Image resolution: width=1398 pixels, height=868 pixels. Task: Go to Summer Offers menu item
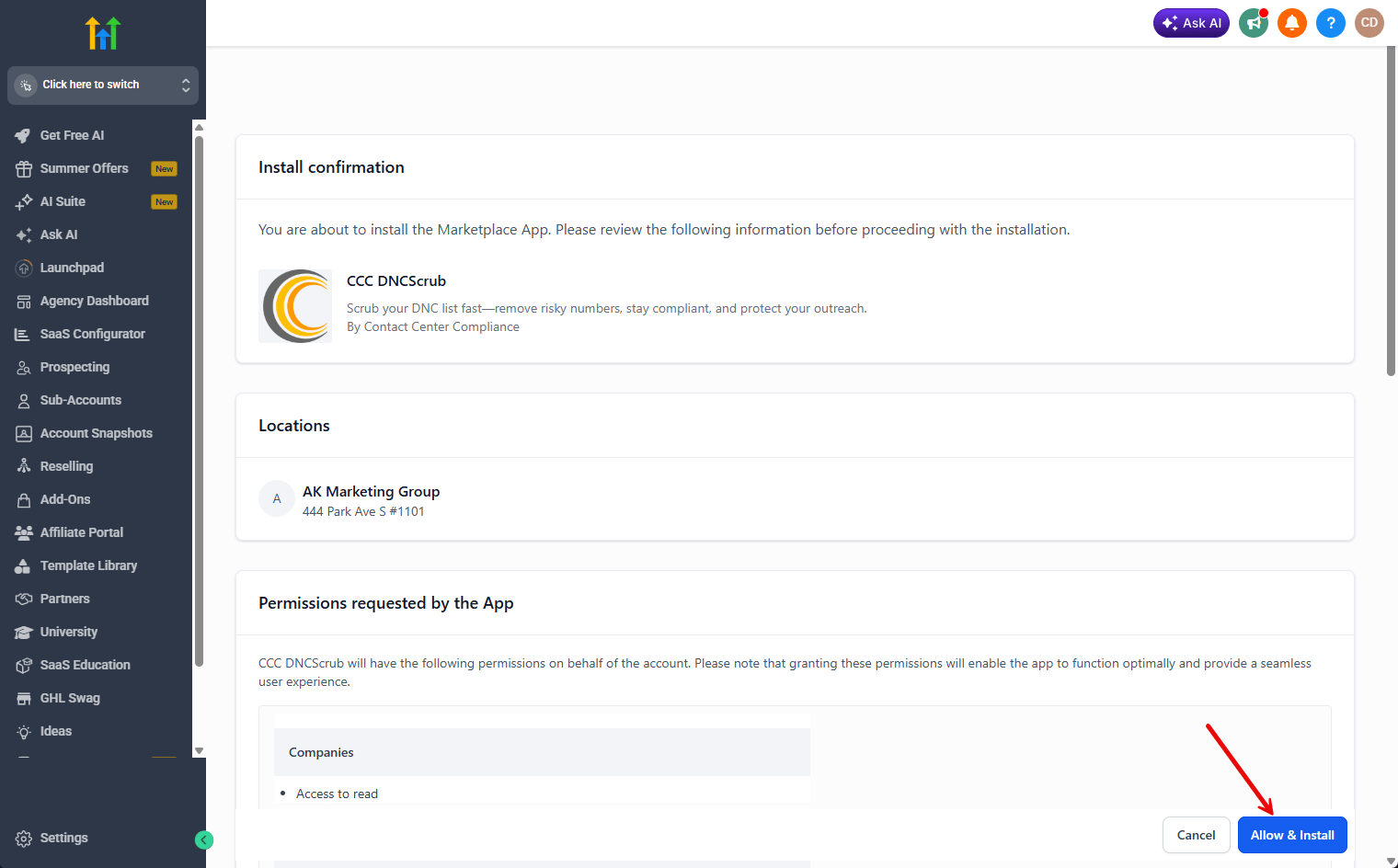coord(85,168)
